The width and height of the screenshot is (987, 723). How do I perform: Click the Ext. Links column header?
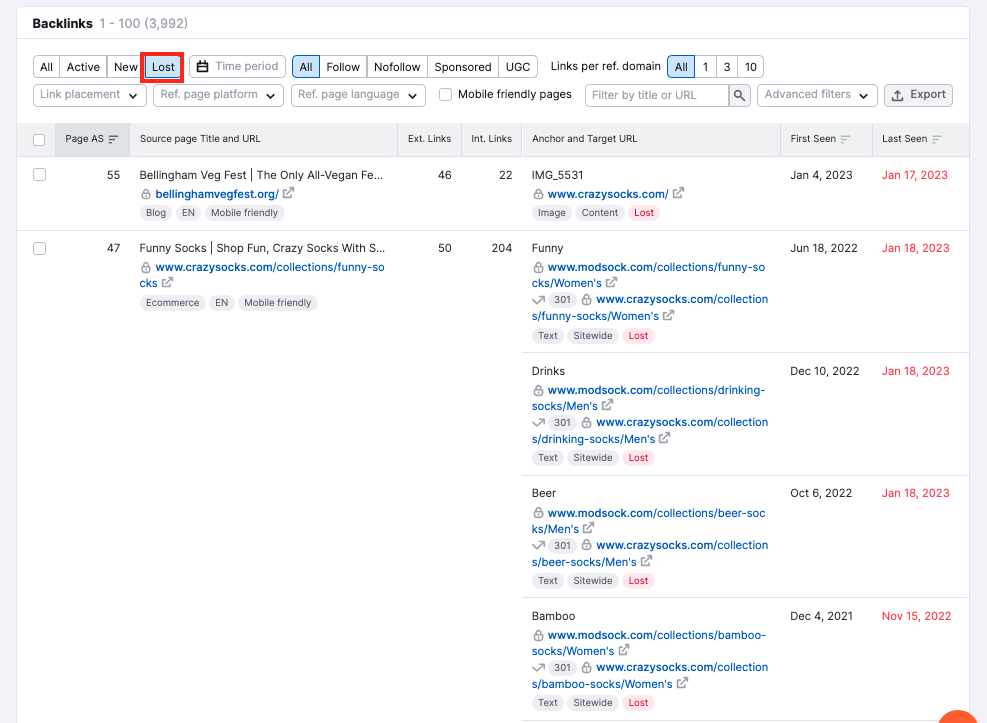(429, 139)
